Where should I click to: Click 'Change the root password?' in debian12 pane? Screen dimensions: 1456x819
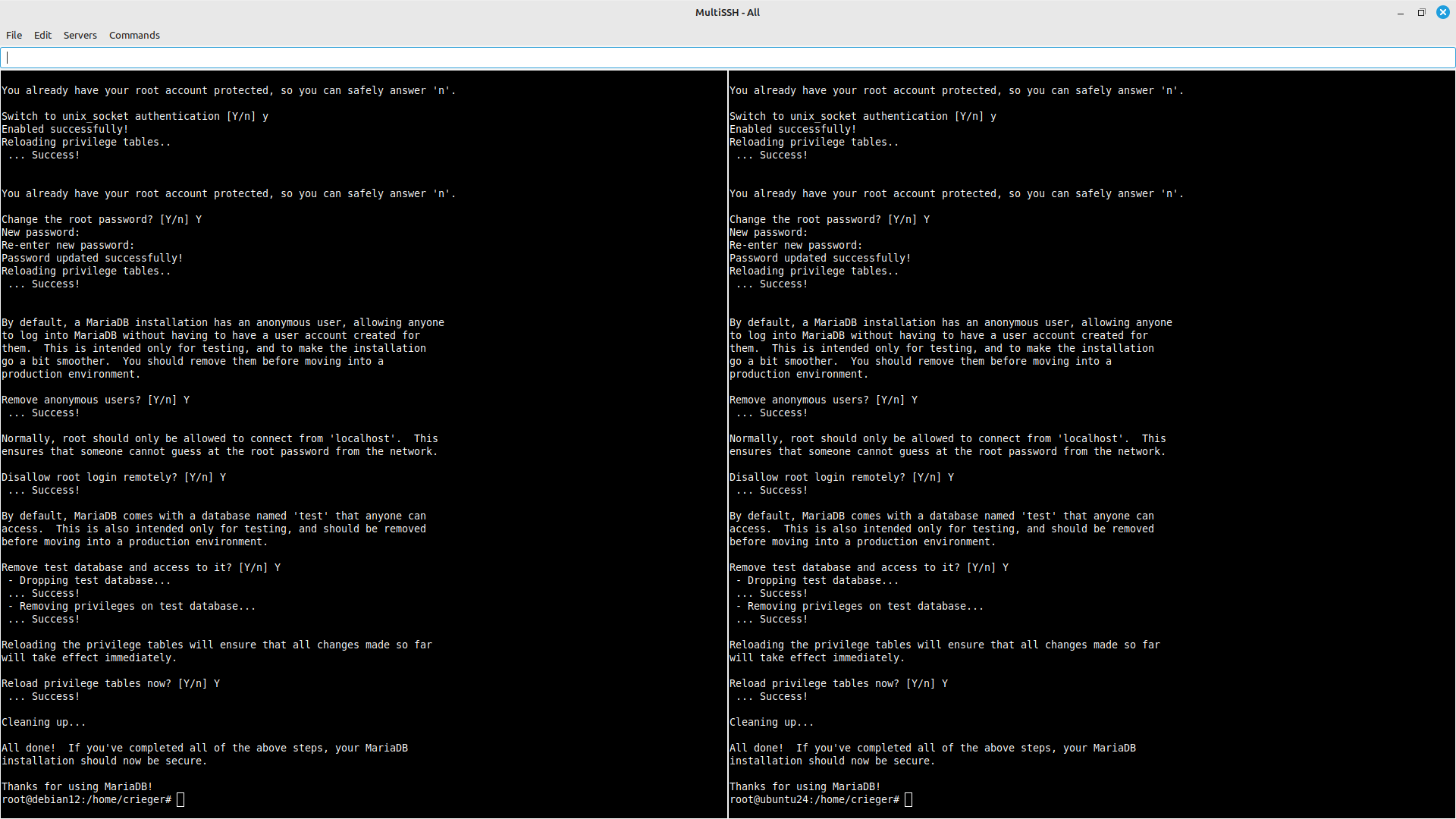pyautogui.click(x=77, y=219)
